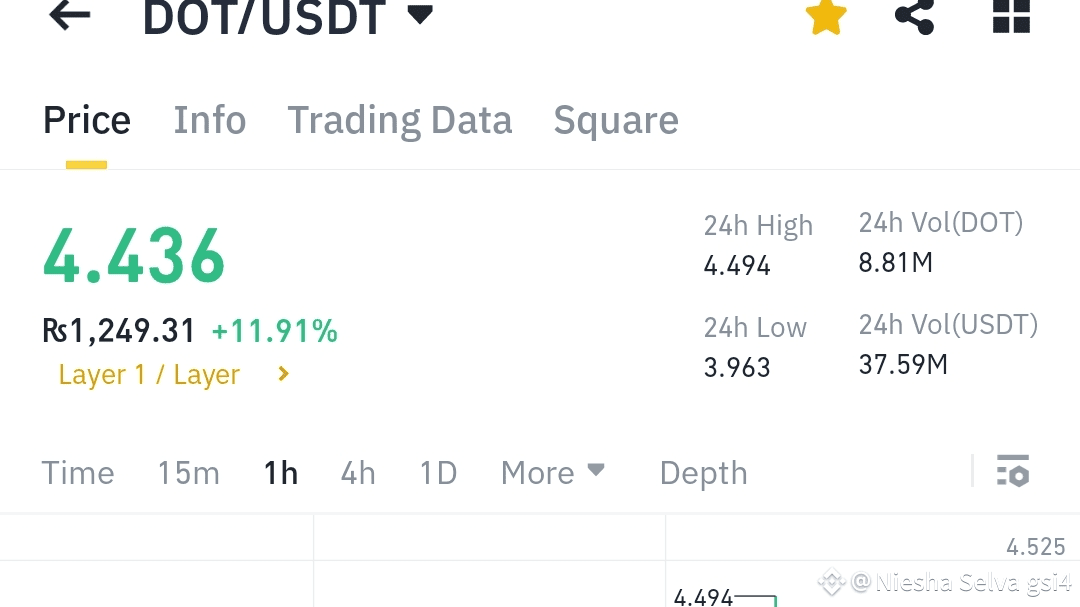The height and width of the screenshot is (607, 1080).
Task: Open the Depth chart view
Action: (703, 473)
